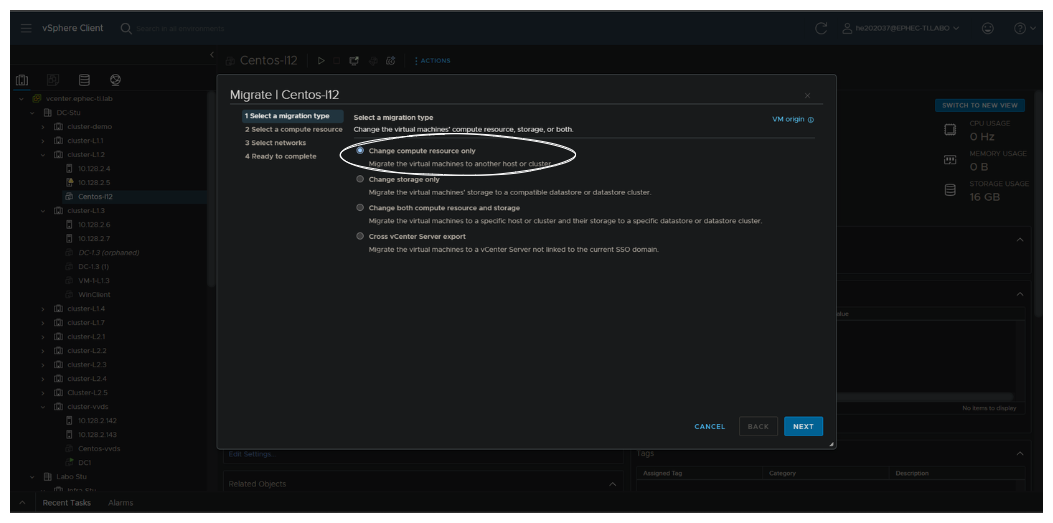Go to step 2 Select a compute resource
The height and width of the screenshot is (523, 1053).
pos(293,130)
